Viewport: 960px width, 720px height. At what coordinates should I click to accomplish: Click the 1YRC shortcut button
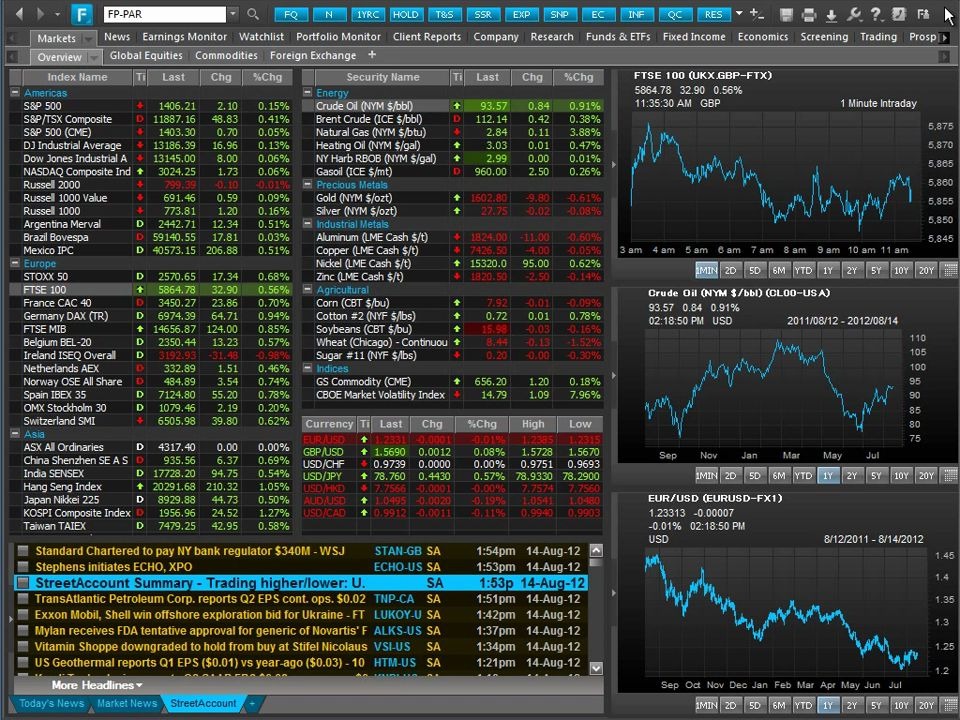click(368, 14)
